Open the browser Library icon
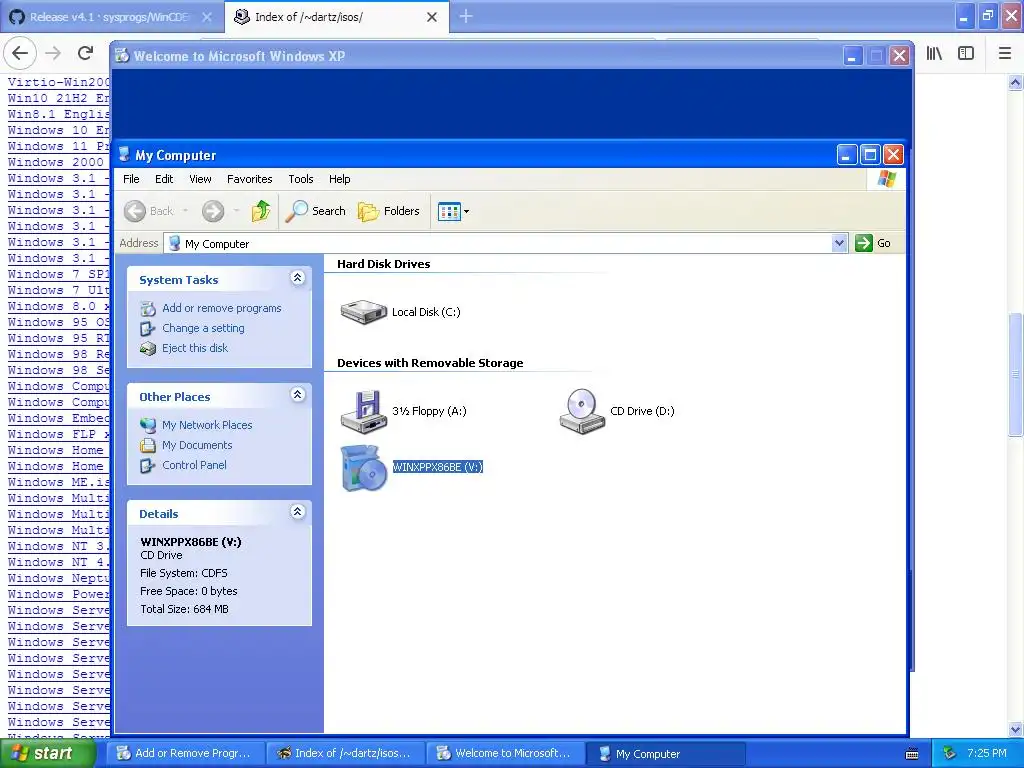Screen dimensions: 1024x768 pos(935,54)
